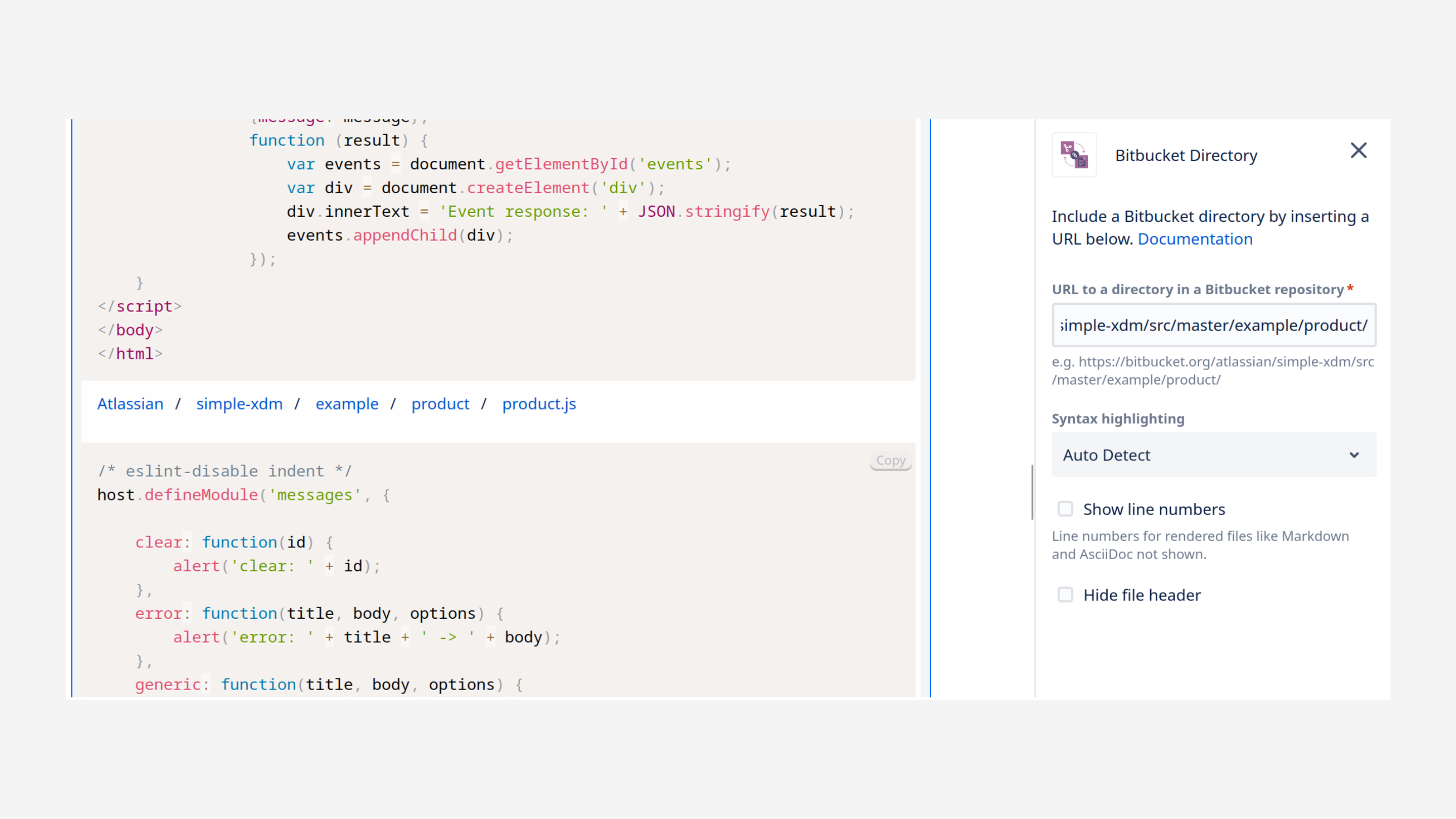Open the Auto Detect chevron icon
The height and width of the screenshot is (819, 1456).
coord(1354,455)
